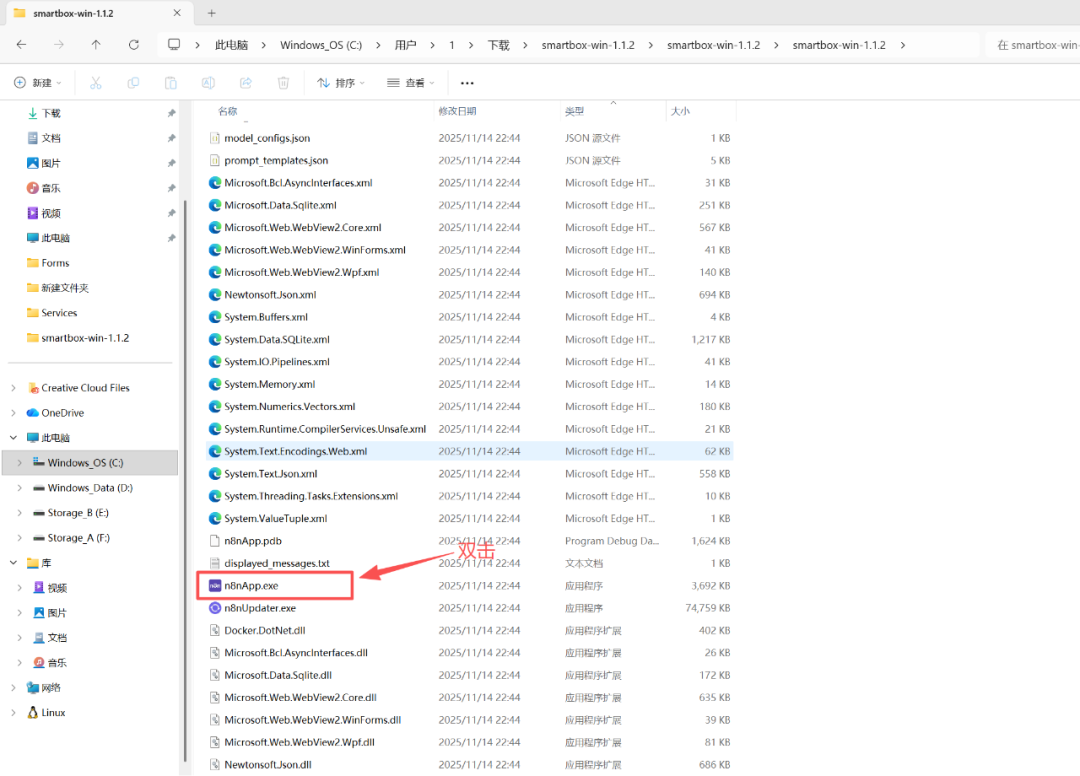Click the Copy icon in toolbar
1080x776 pixels.
(x=133, y=83)
